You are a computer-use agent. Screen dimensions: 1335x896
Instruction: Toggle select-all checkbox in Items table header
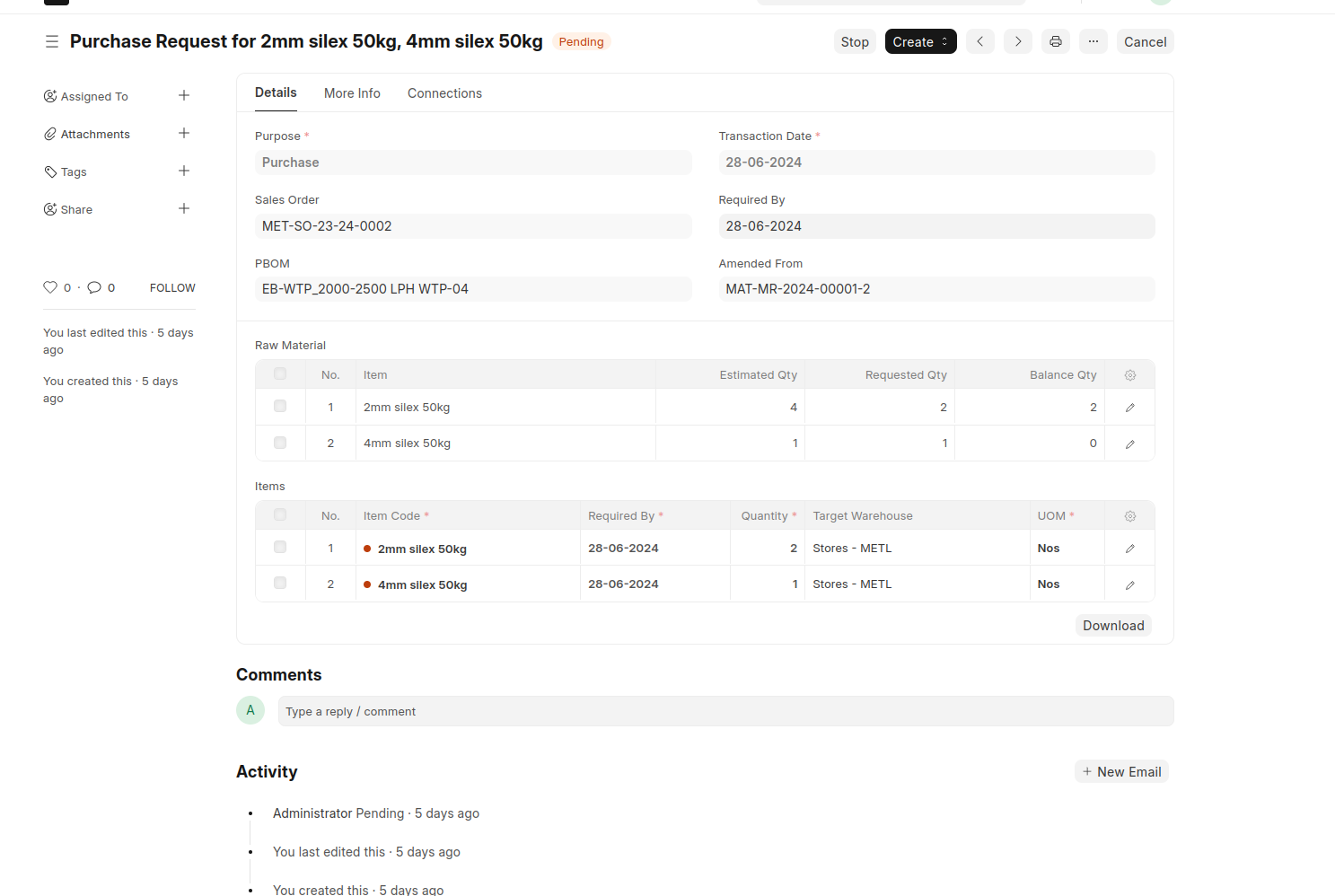coord(280,514)
